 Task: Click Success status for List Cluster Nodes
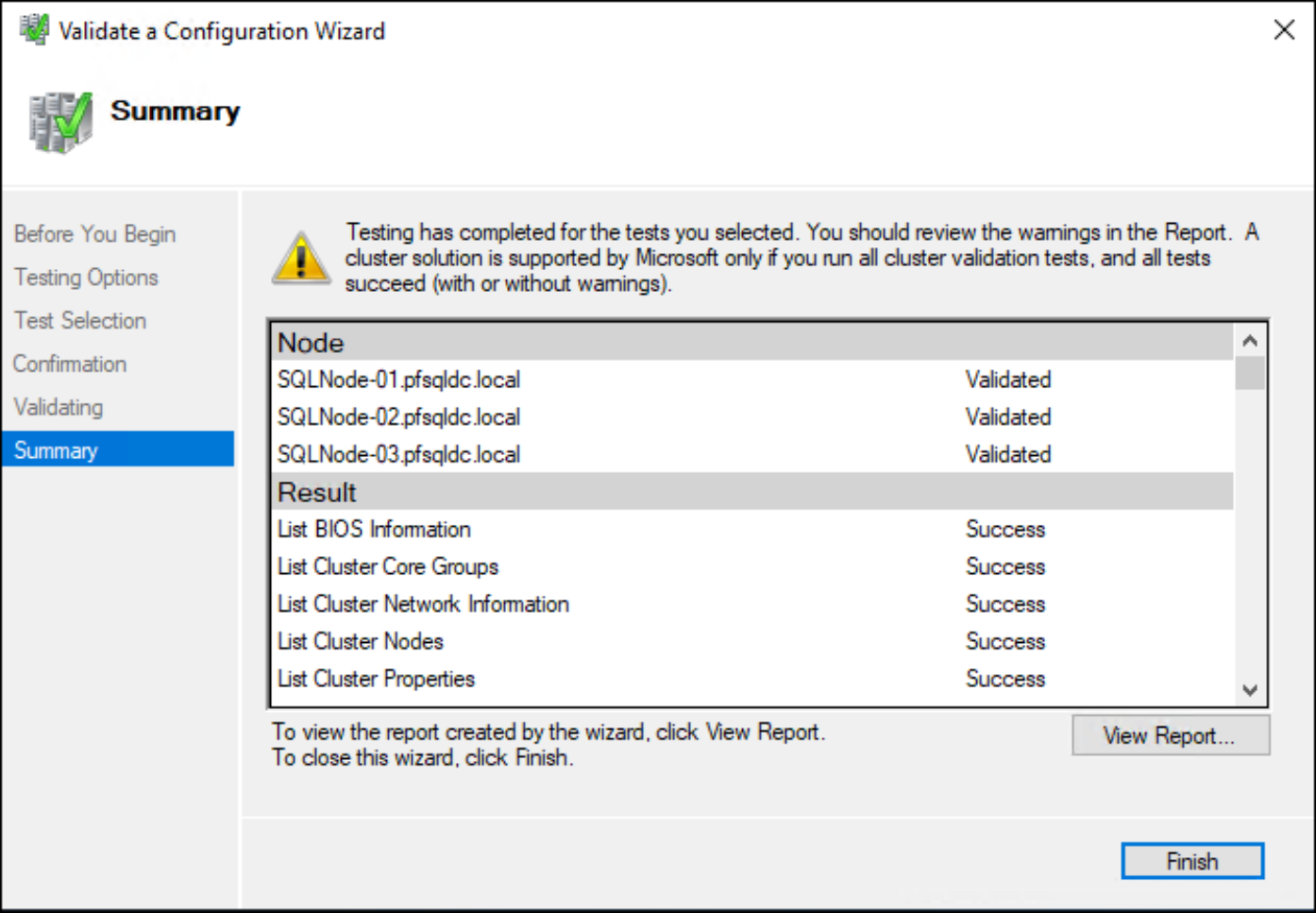[1005, 641]
